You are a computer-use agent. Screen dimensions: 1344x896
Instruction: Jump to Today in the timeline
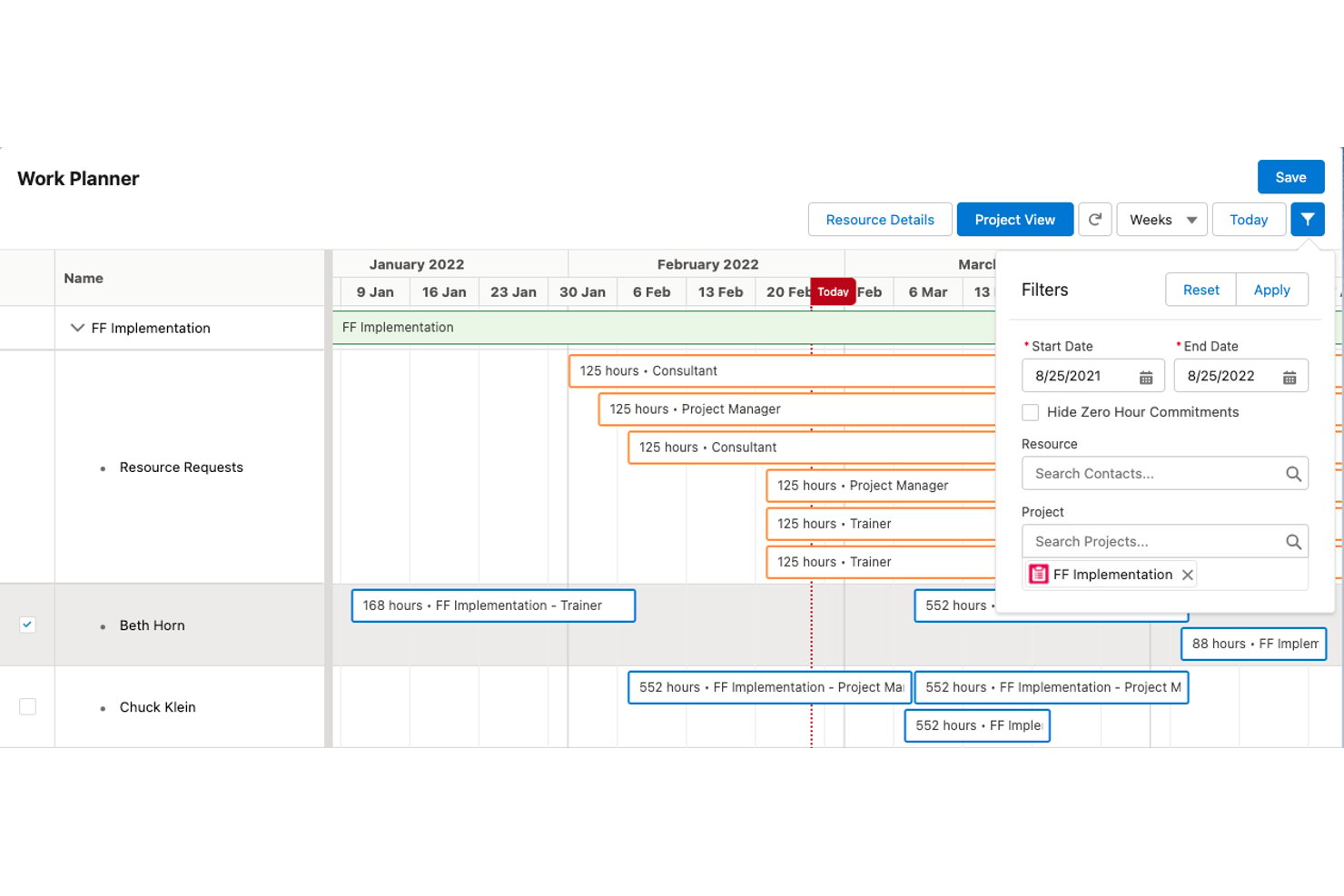coord(1249,220)
